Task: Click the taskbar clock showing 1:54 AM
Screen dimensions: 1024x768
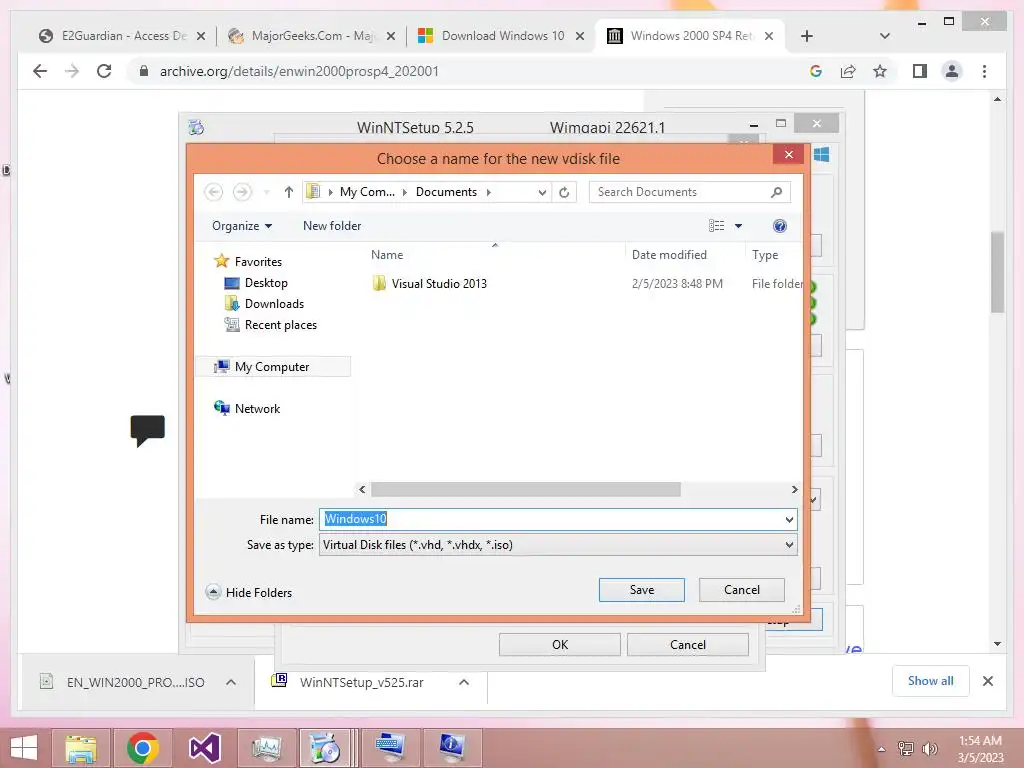Action: [980, 749]
